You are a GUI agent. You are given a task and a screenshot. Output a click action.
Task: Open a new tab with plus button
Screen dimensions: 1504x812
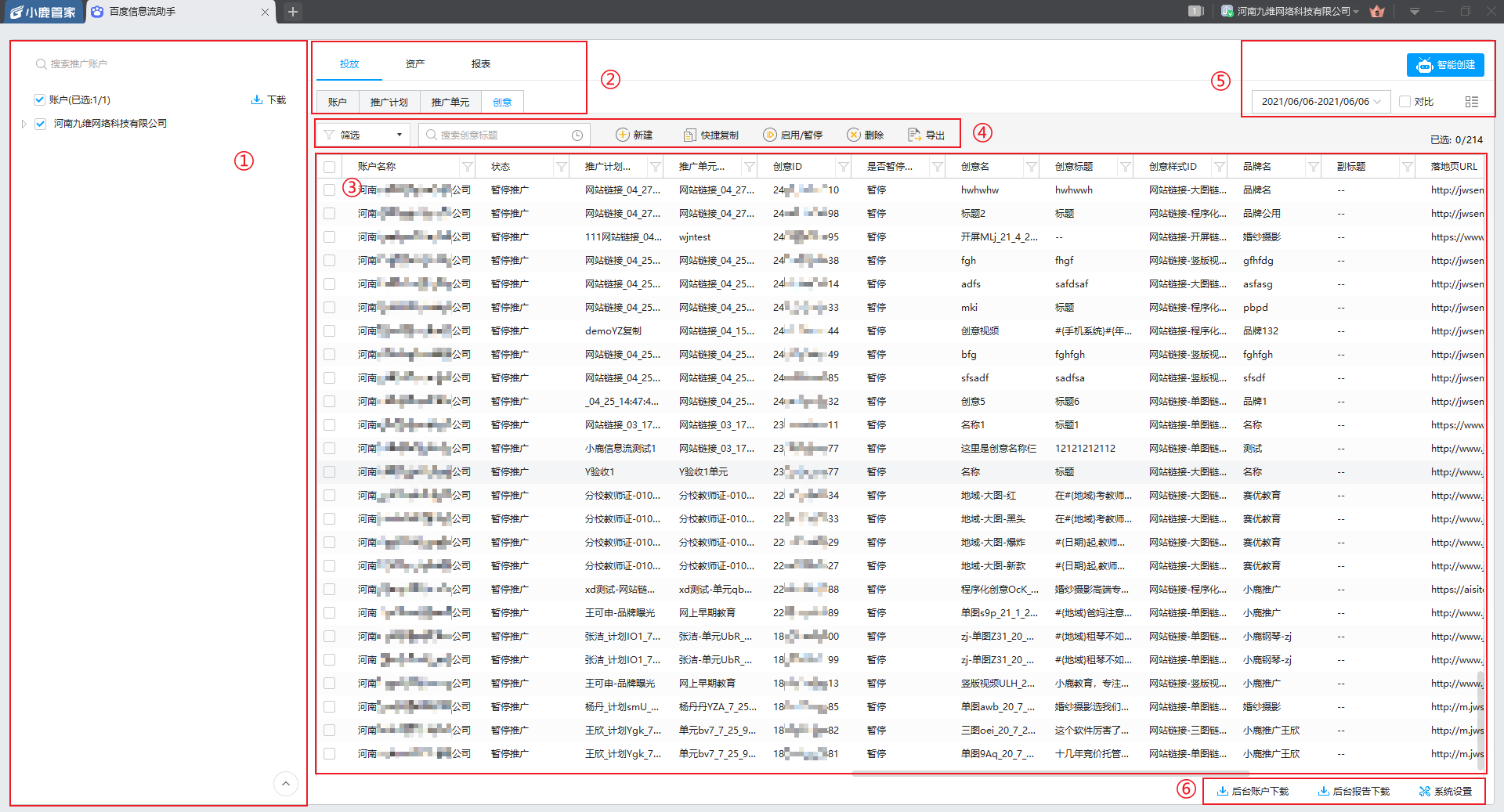coord(292,12)
